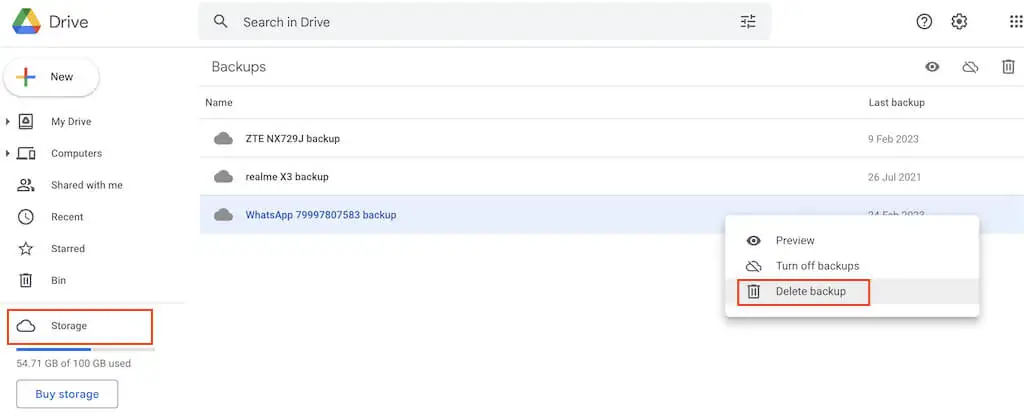Screen dimensions: 1024x417
Task: Expand the Computers tree arrow
Action: pyautogui.click(x=8, y=154)
